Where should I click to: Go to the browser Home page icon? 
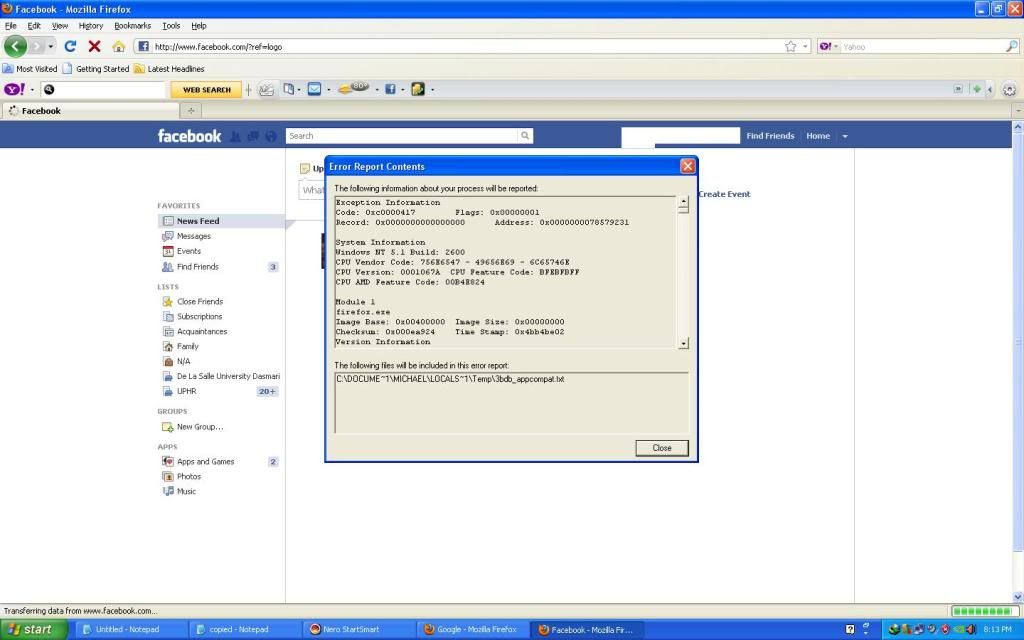click(118, 46)
